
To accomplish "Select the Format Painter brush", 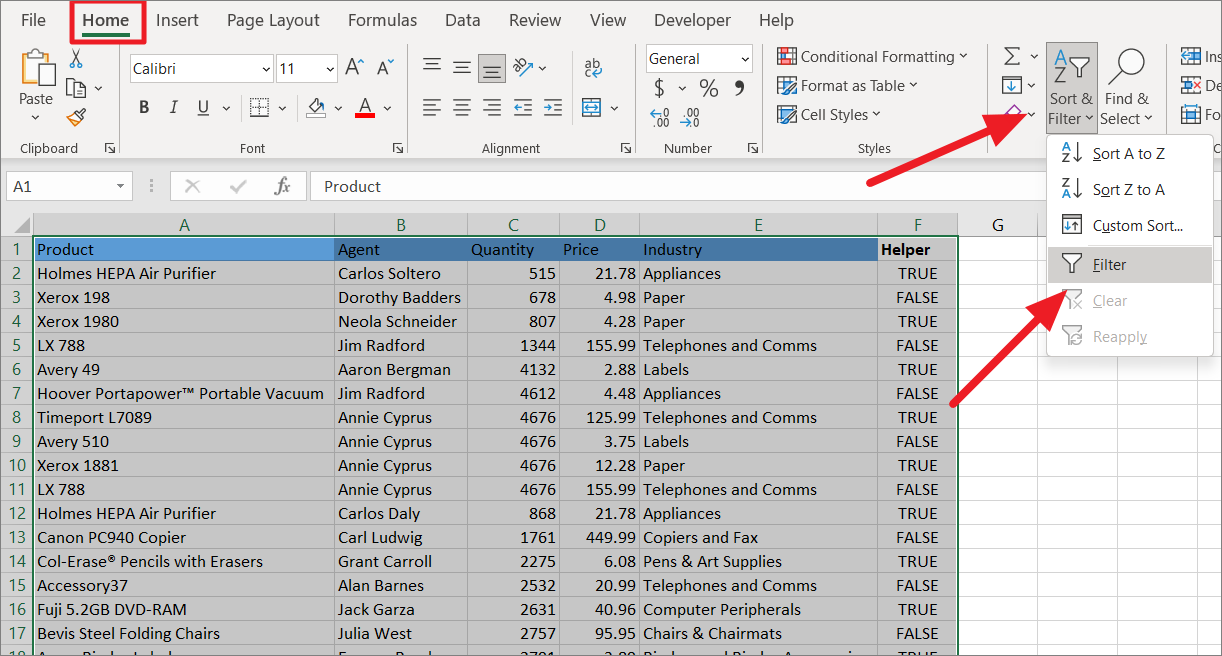I will coord(76,117).
